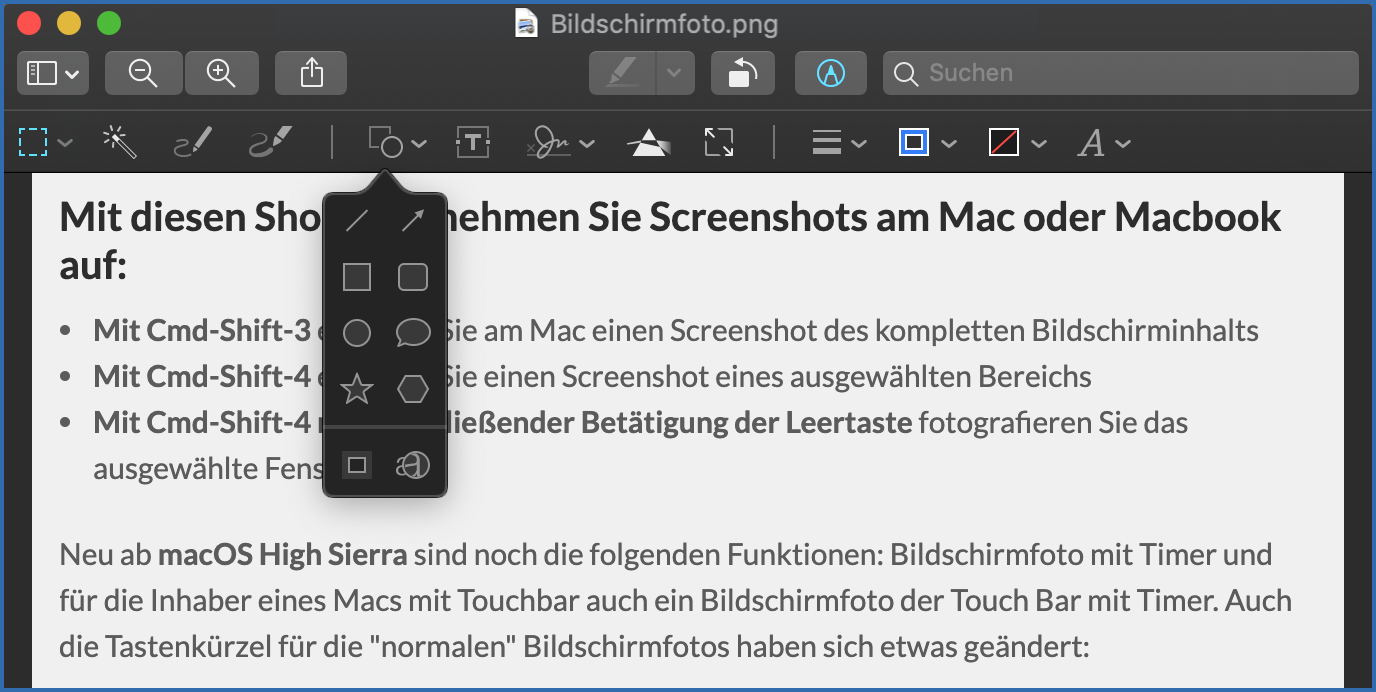Insert a speech bubble shape
Viewport: 1376px width, 692px height.
coord(413,332)
